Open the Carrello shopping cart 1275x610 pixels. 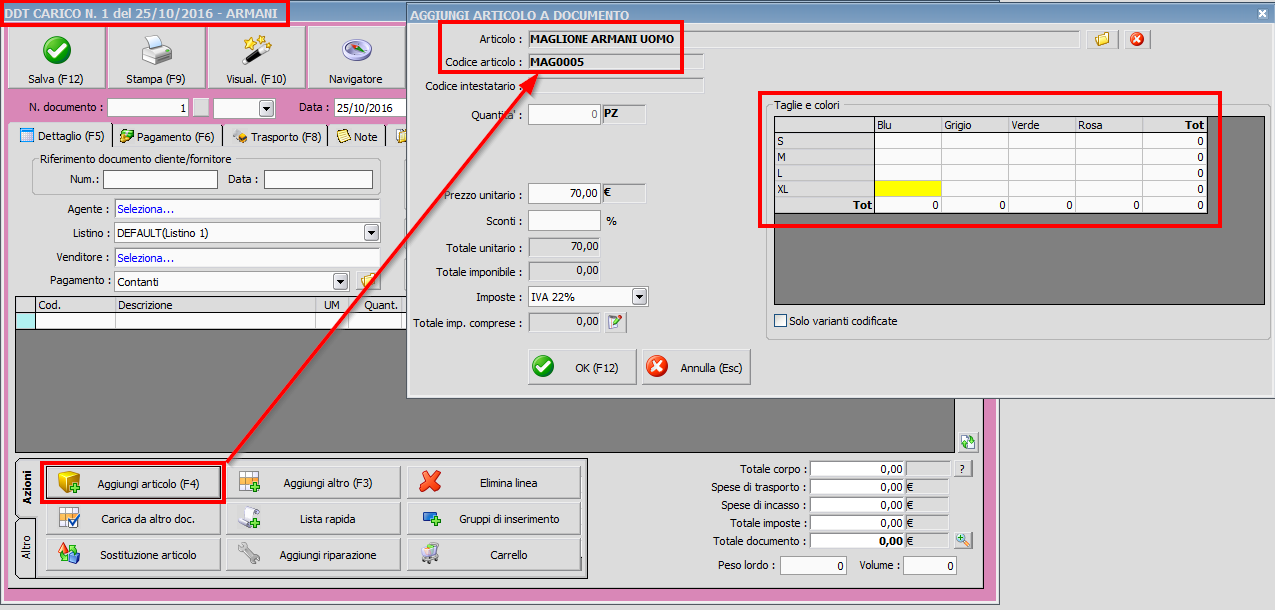(493, 555)
